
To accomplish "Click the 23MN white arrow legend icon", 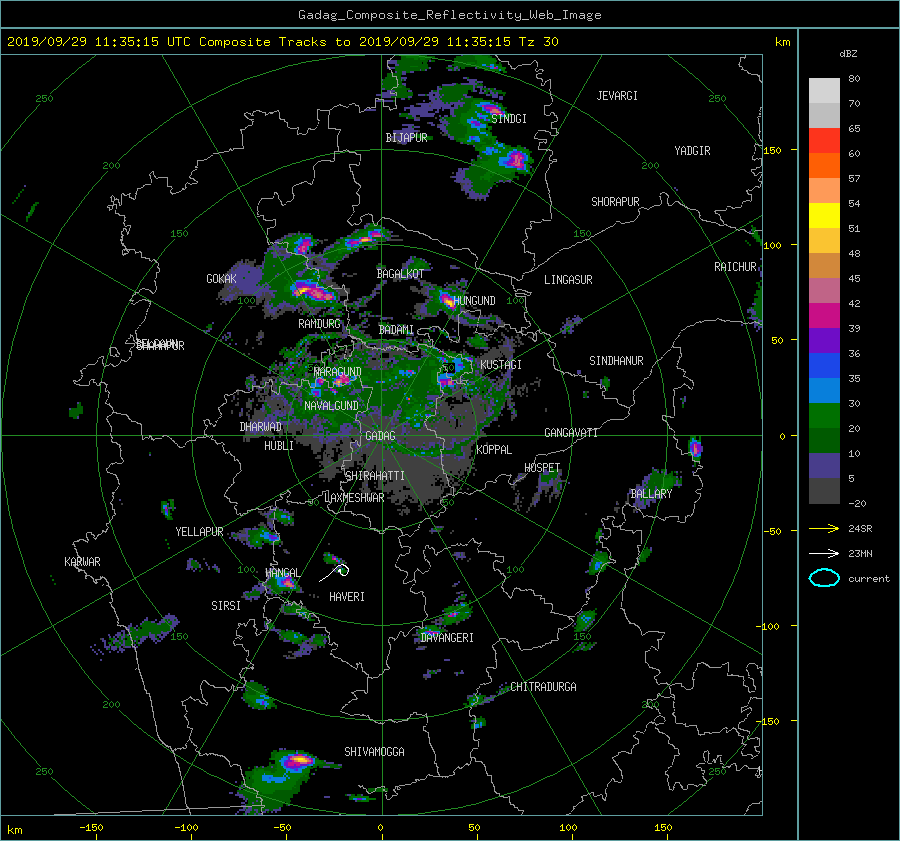I will click(x=824, y=553).
